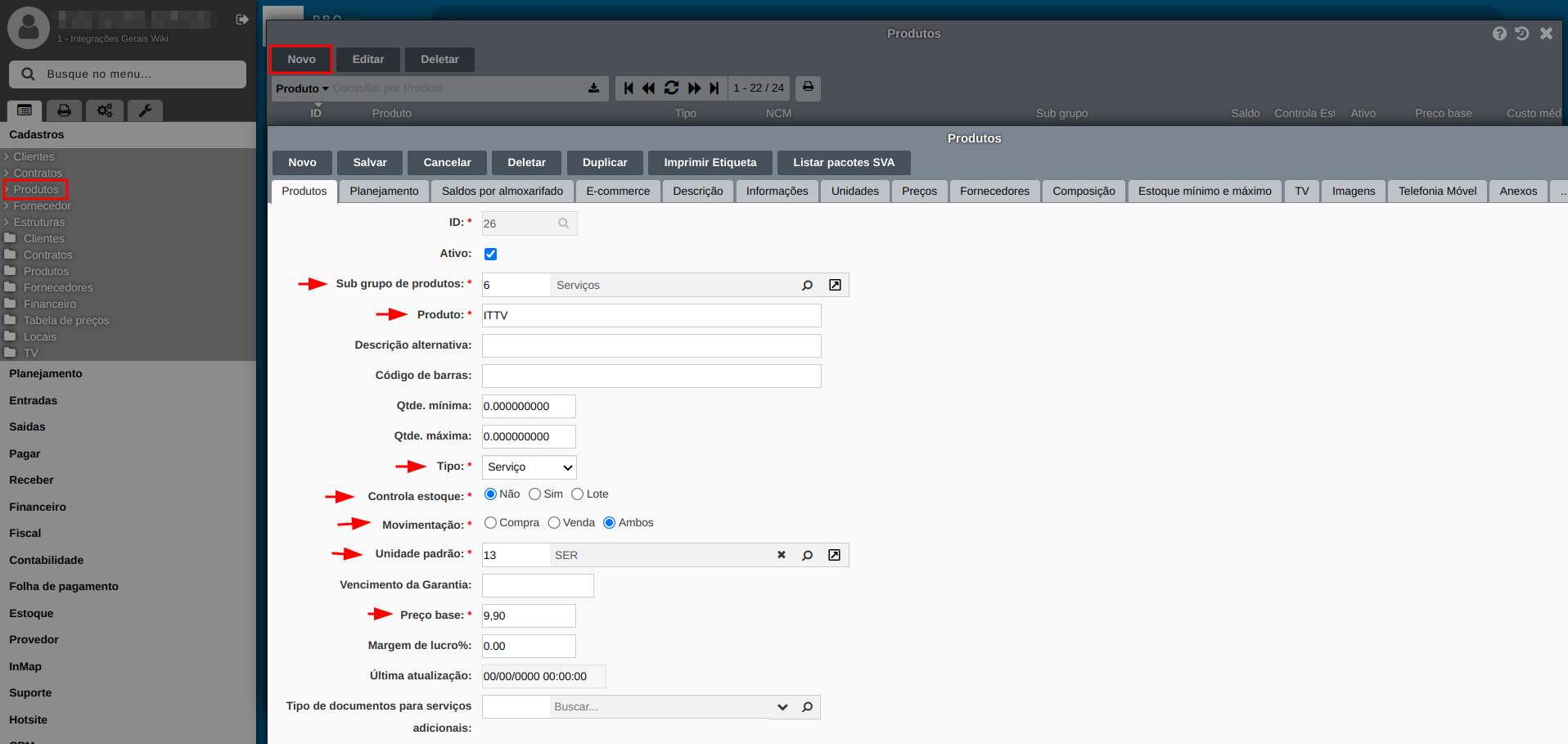
Task: Select Sim for Controla estoque
Action: click(535, 494)
